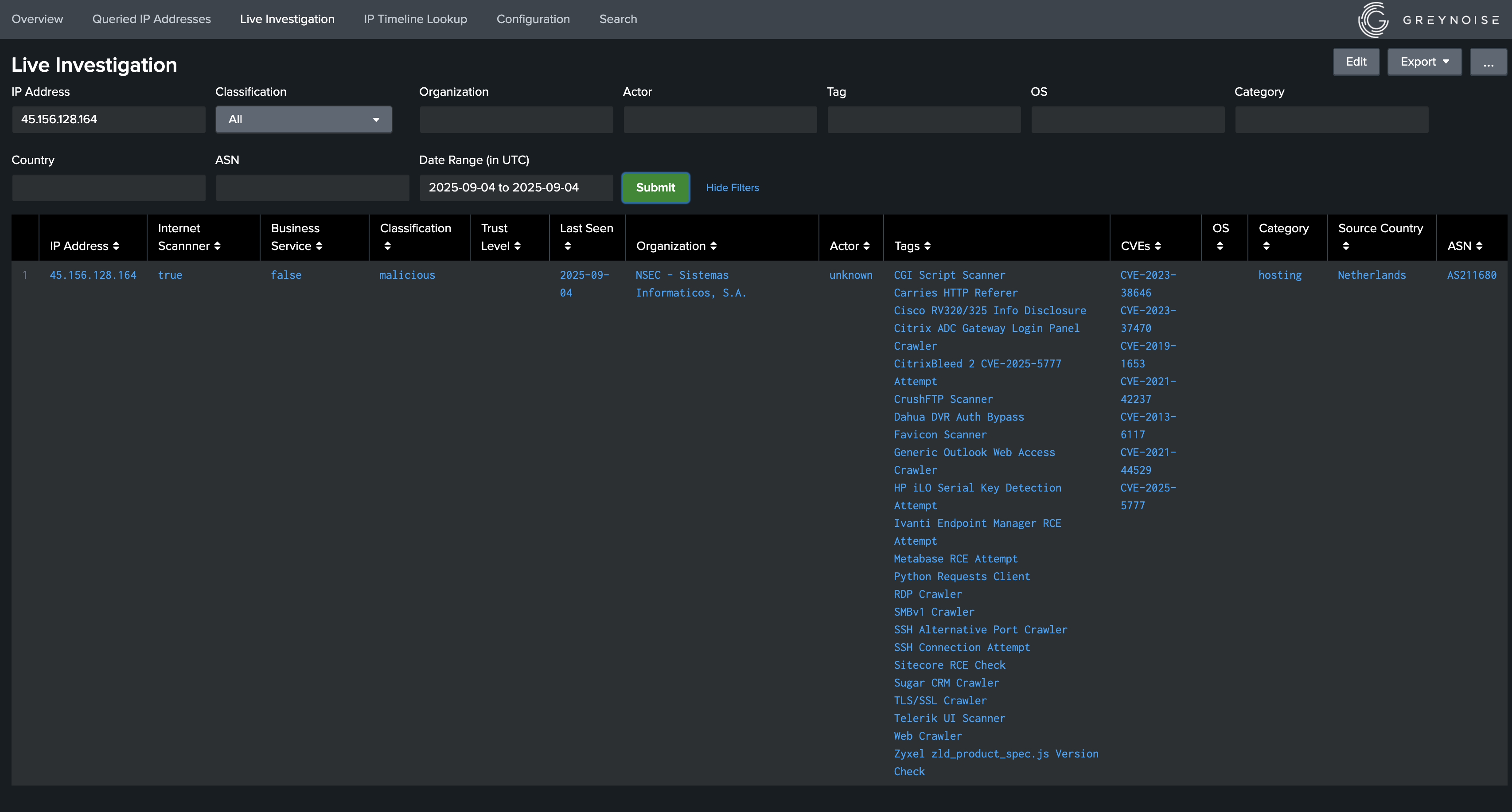Click Netherlands source country value
1512x812 pixels.
(x=1372, y=275)
